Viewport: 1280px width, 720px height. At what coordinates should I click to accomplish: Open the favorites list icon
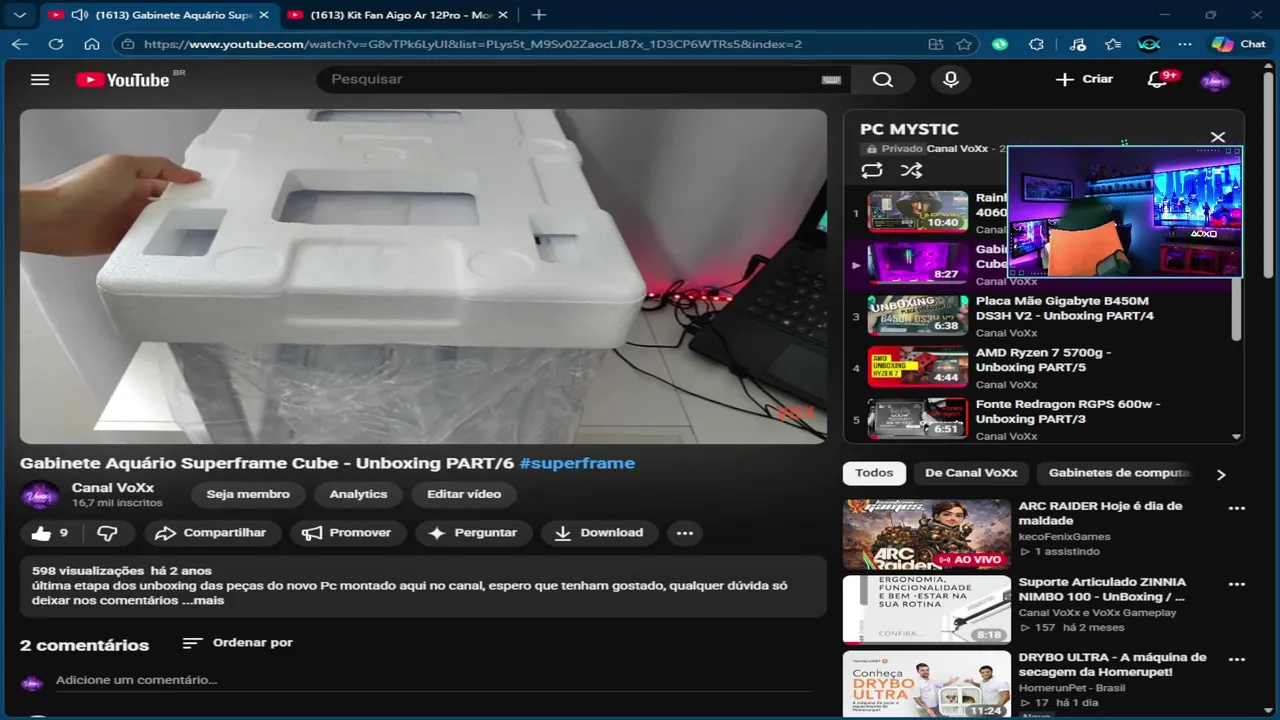(1113, 44)
